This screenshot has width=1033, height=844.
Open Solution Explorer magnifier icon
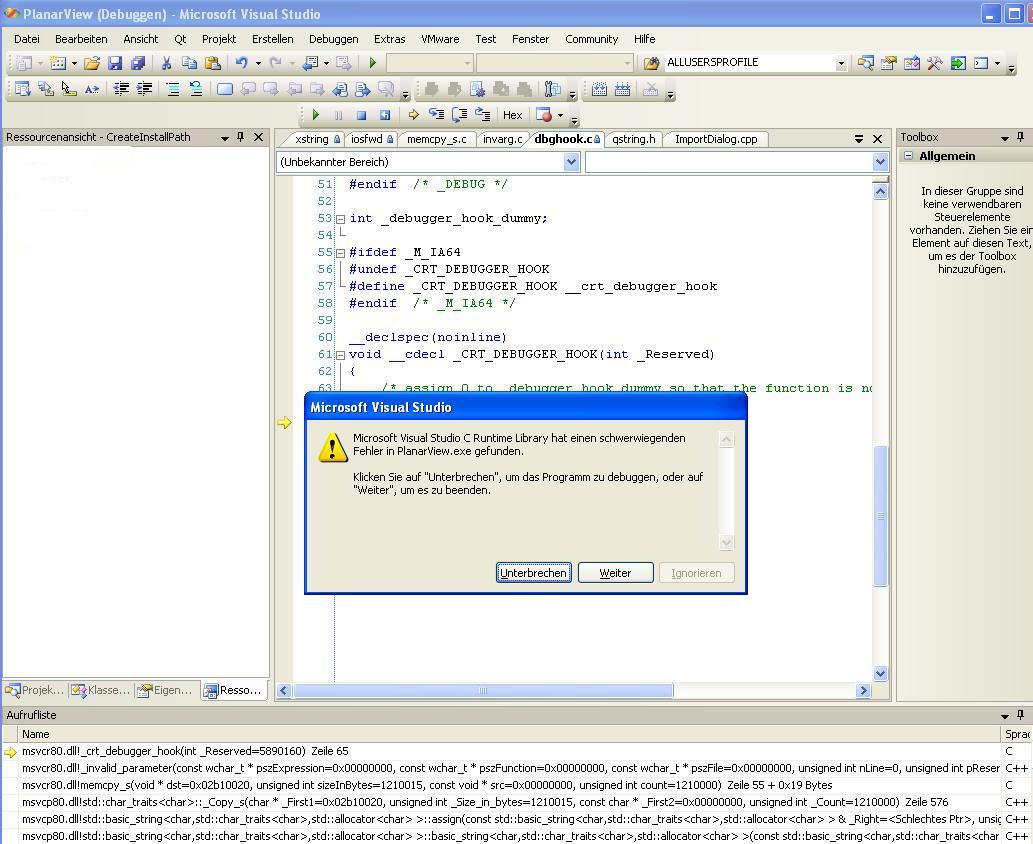(865, 63)
